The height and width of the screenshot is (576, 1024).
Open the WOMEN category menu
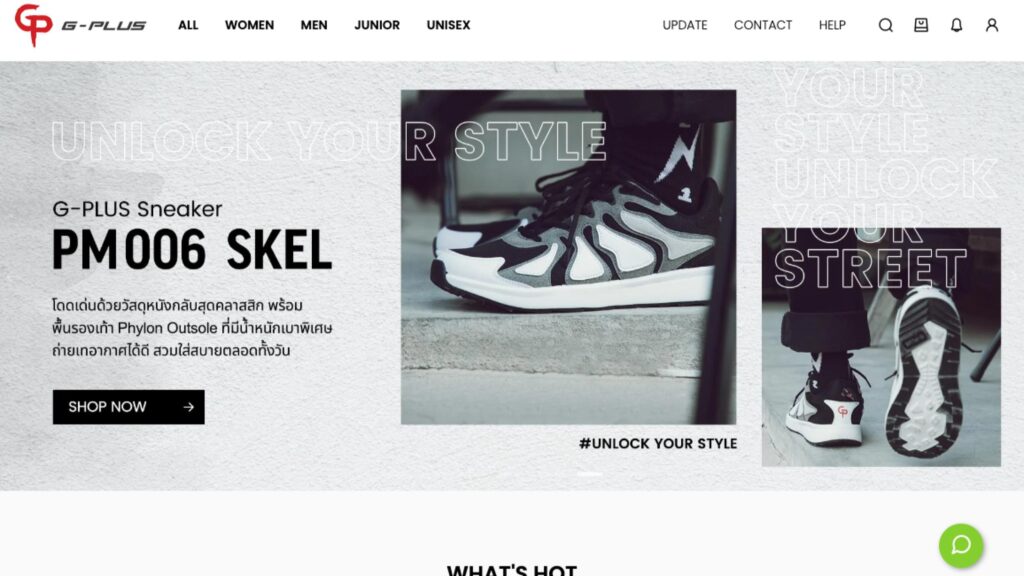[x=249, y=25]
